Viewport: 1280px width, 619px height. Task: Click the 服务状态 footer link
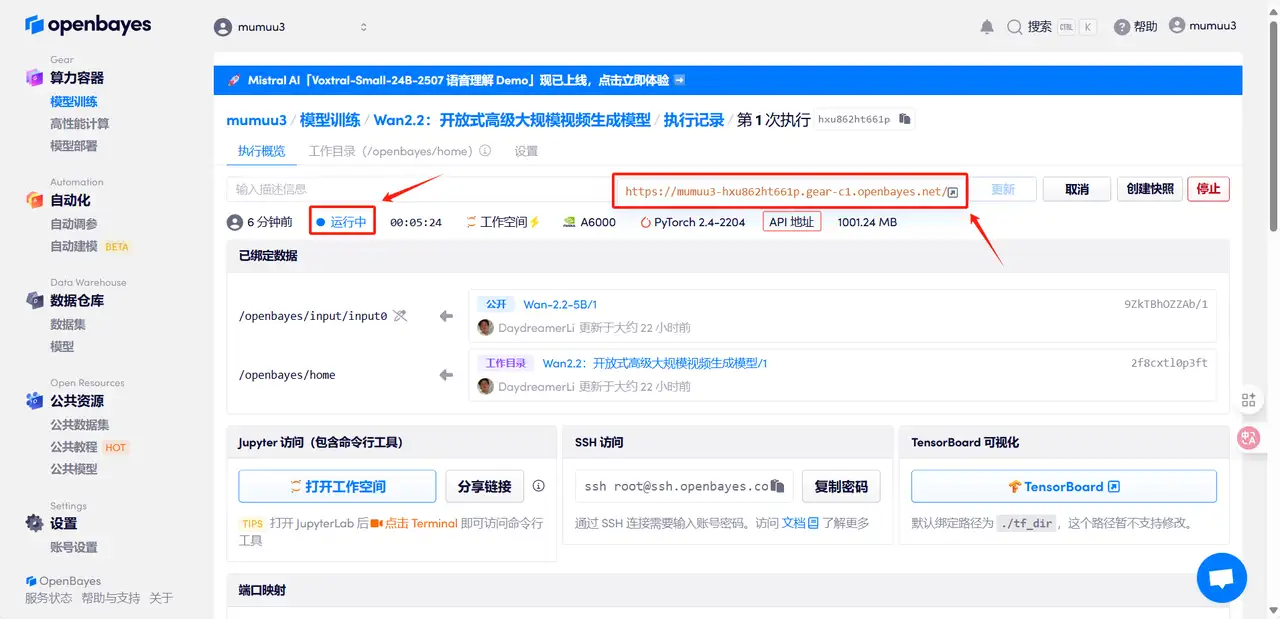[x=49, y=598]
